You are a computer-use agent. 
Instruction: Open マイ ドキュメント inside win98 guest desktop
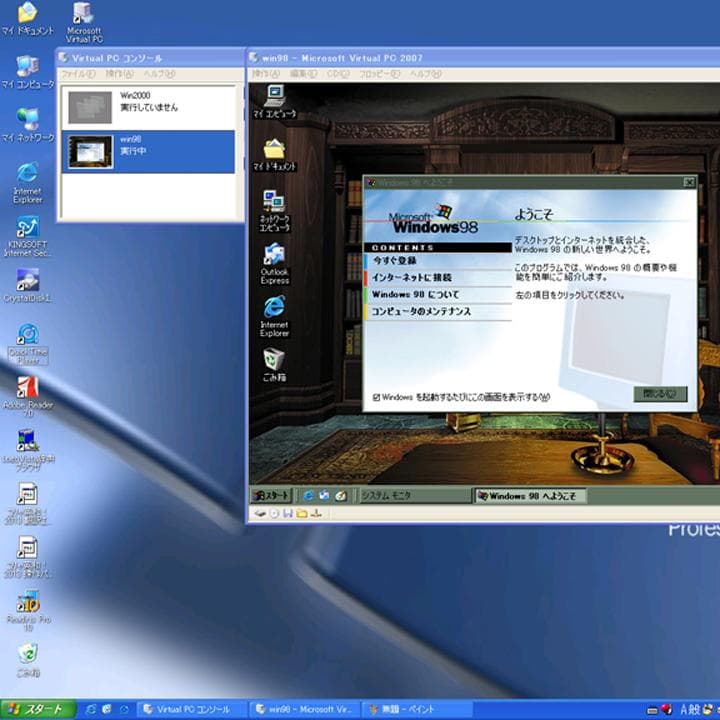[x=275, y=155]
